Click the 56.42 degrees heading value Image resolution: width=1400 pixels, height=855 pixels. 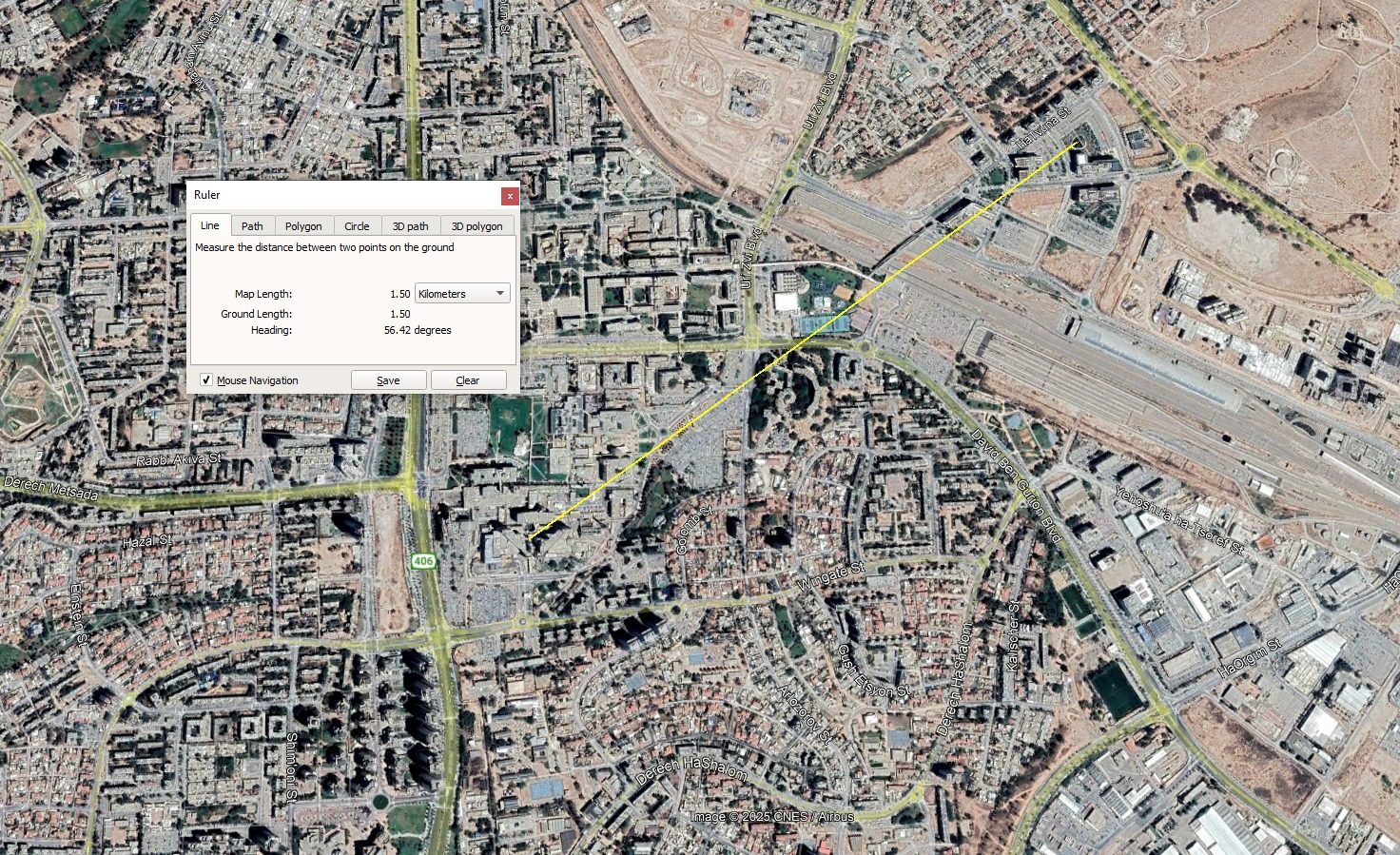pyautogui.click(x=418, y=330)
